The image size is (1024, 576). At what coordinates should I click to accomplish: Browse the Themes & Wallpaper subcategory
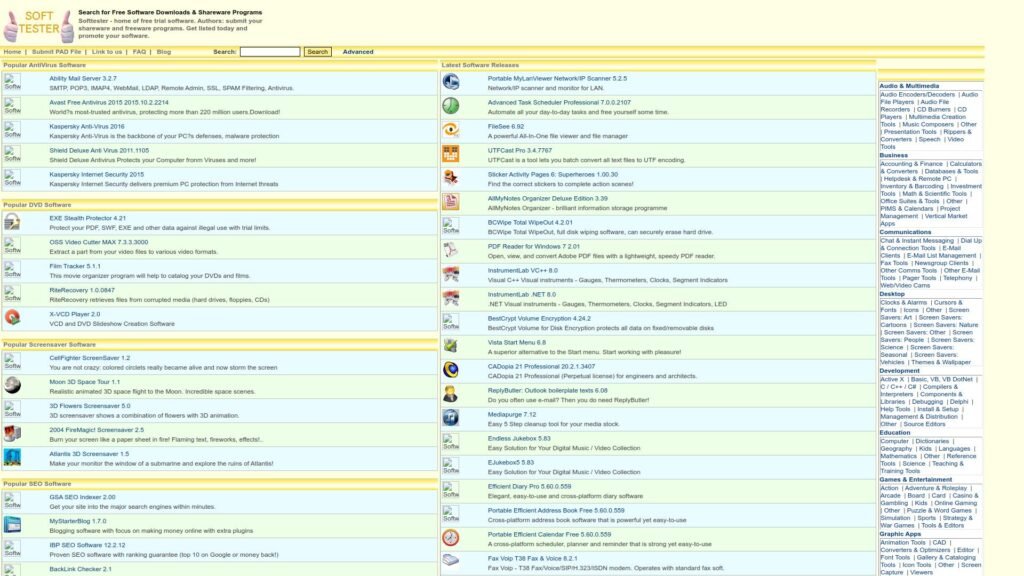[941, 362]
